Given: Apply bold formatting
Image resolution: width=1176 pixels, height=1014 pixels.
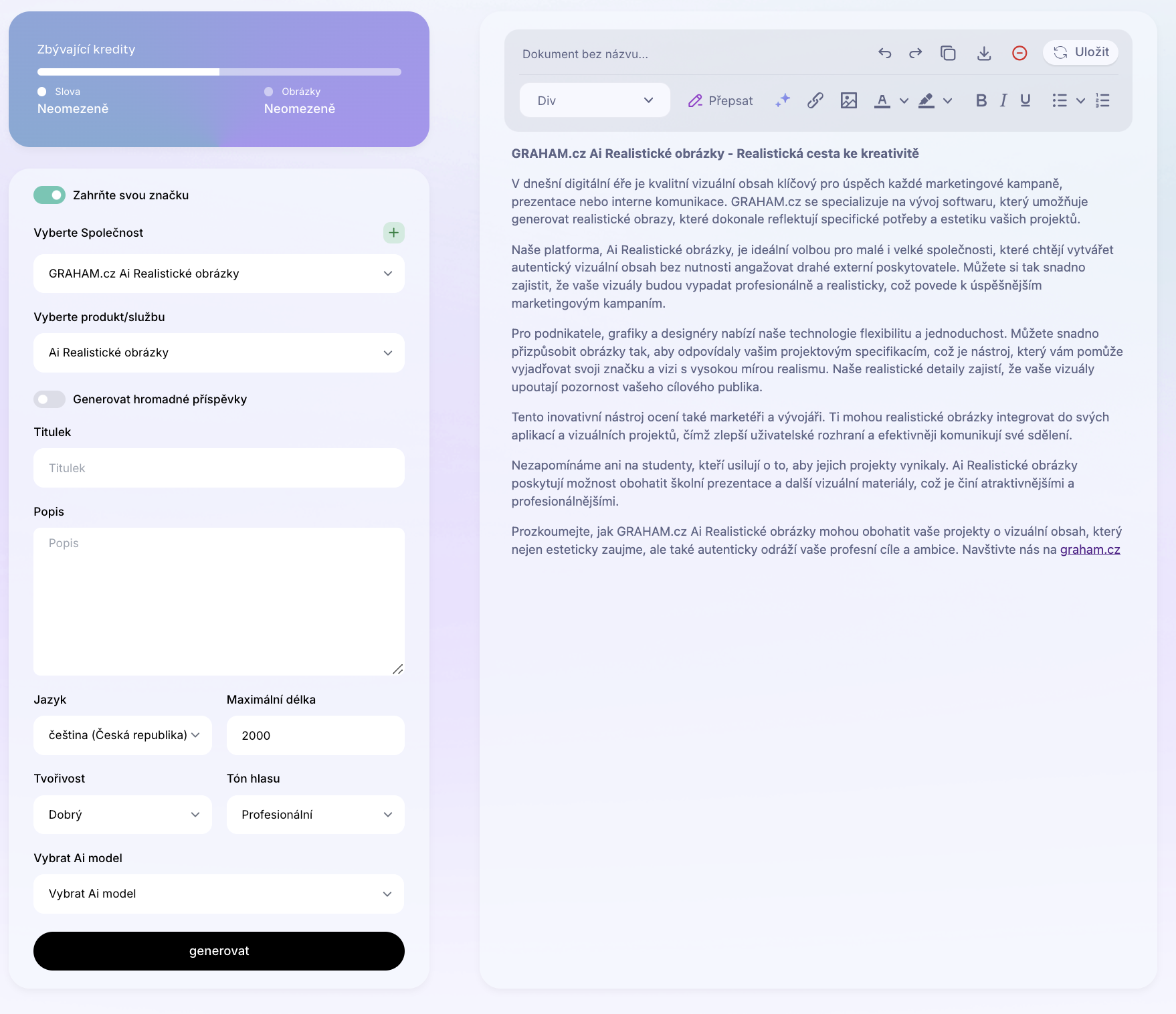Looking at the screenshot, I should tap(981, 100).
